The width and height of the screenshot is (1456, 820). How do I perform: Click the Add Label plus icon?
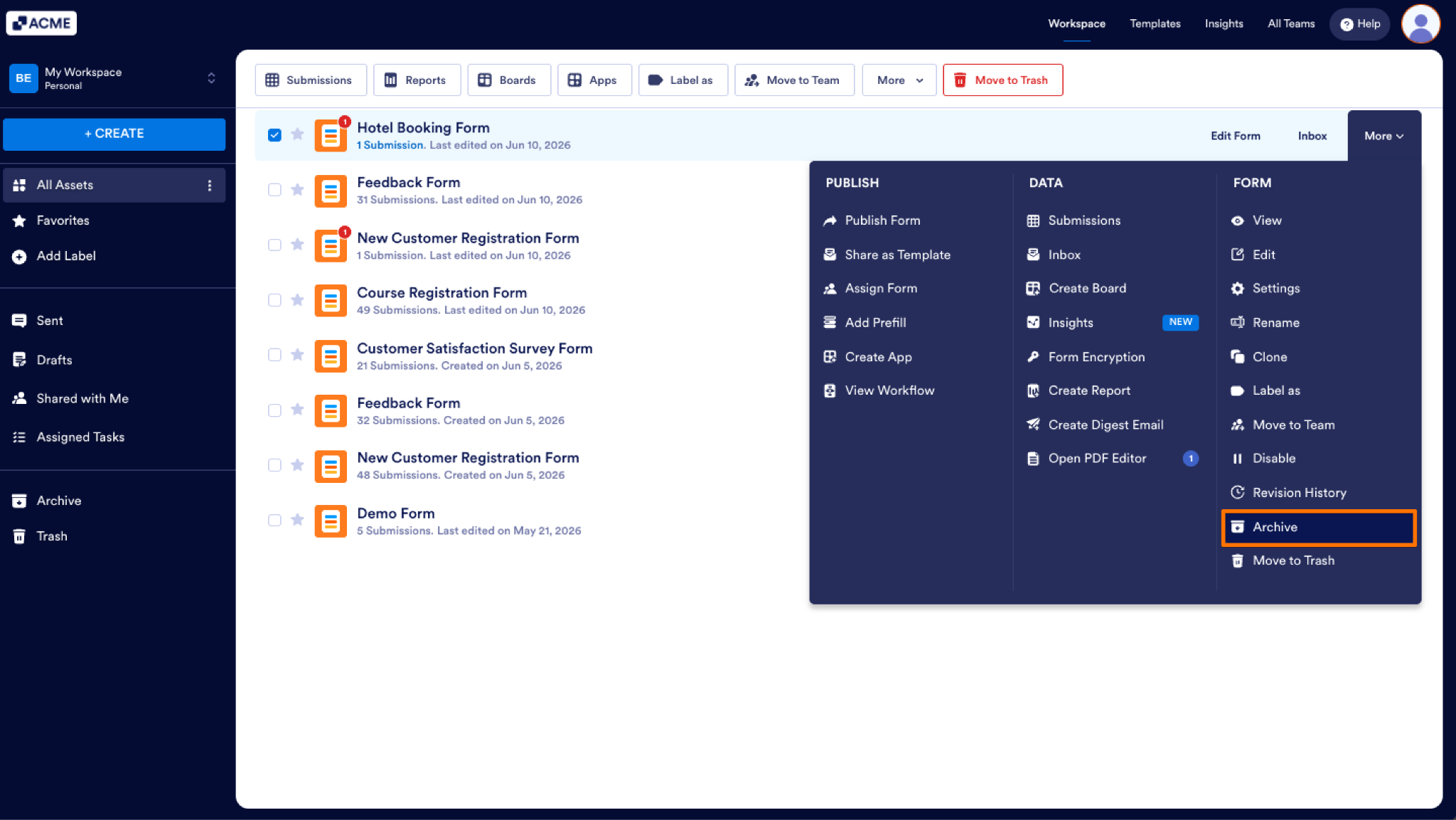pos(19,257)
